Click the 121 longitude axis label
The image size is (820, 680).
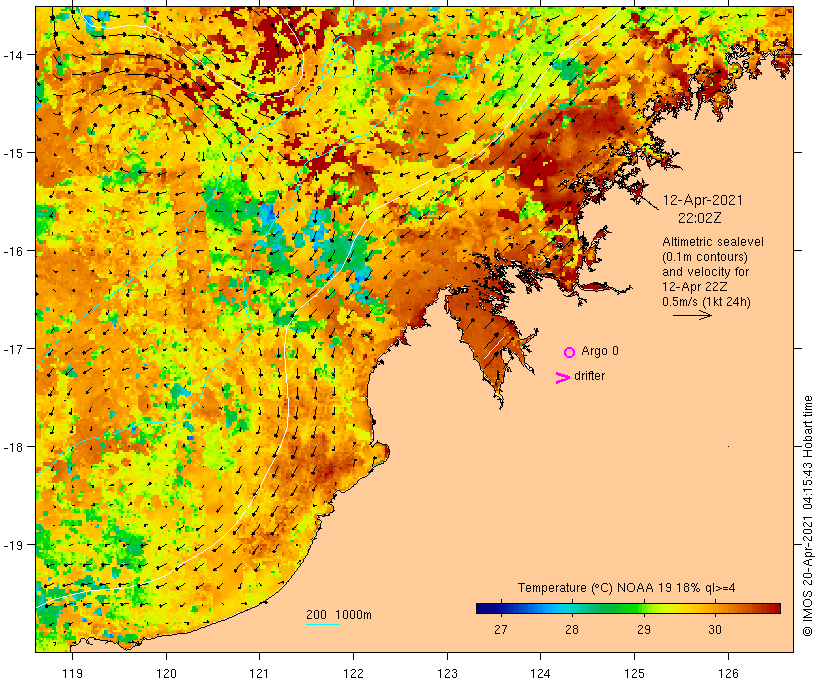coord(259,673)
